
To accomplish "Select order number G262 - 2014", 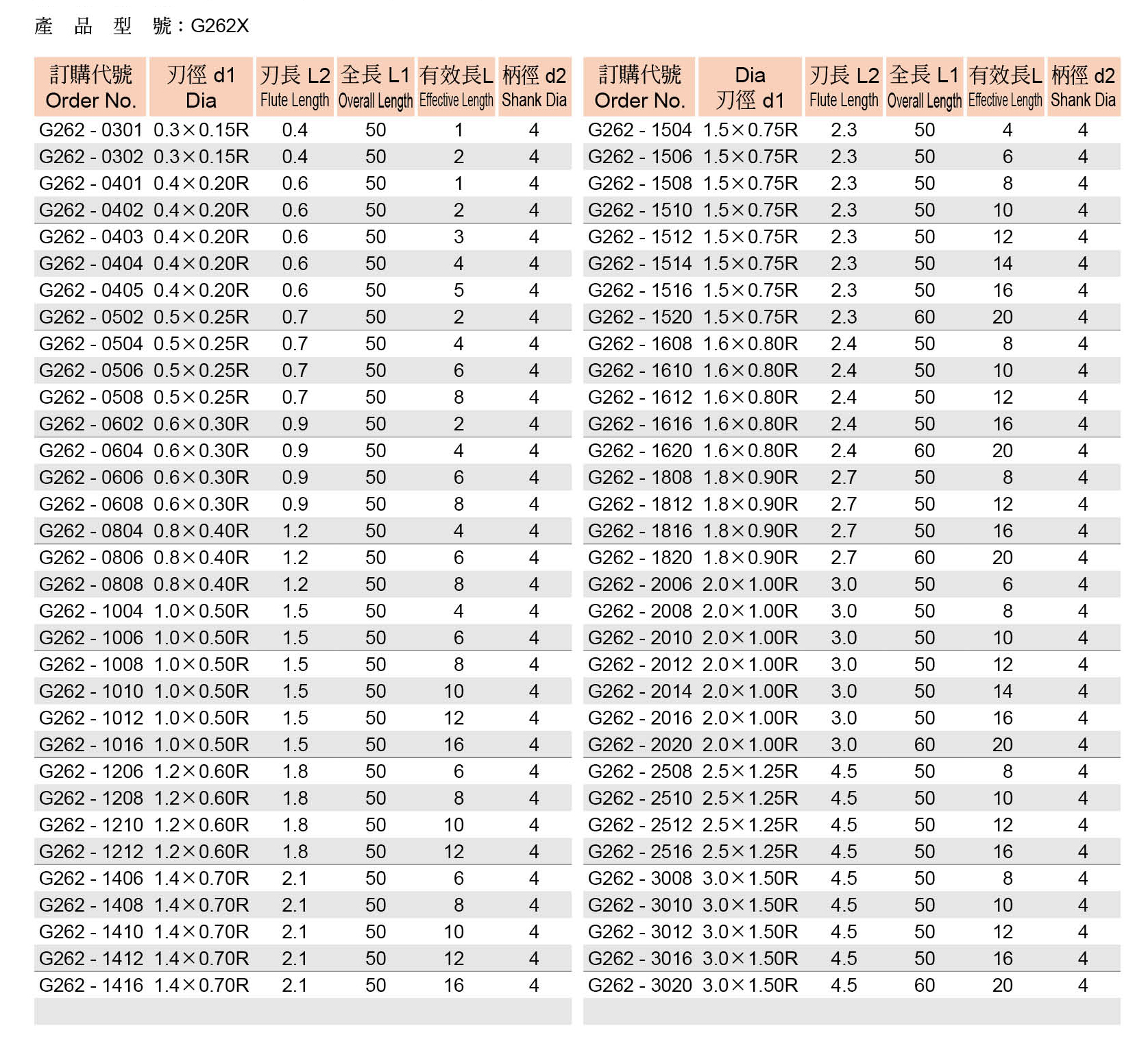I will [640, 692].
